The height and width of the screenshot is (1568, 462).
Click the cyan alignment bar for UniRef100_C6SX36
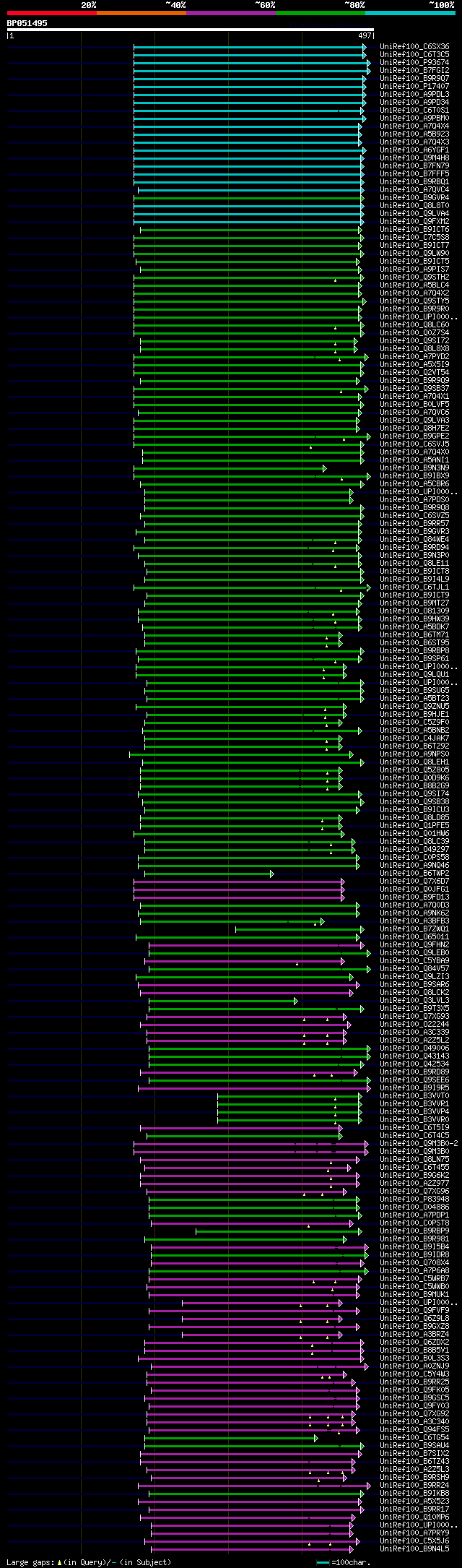pyautogui.click(x=250, y=47)
